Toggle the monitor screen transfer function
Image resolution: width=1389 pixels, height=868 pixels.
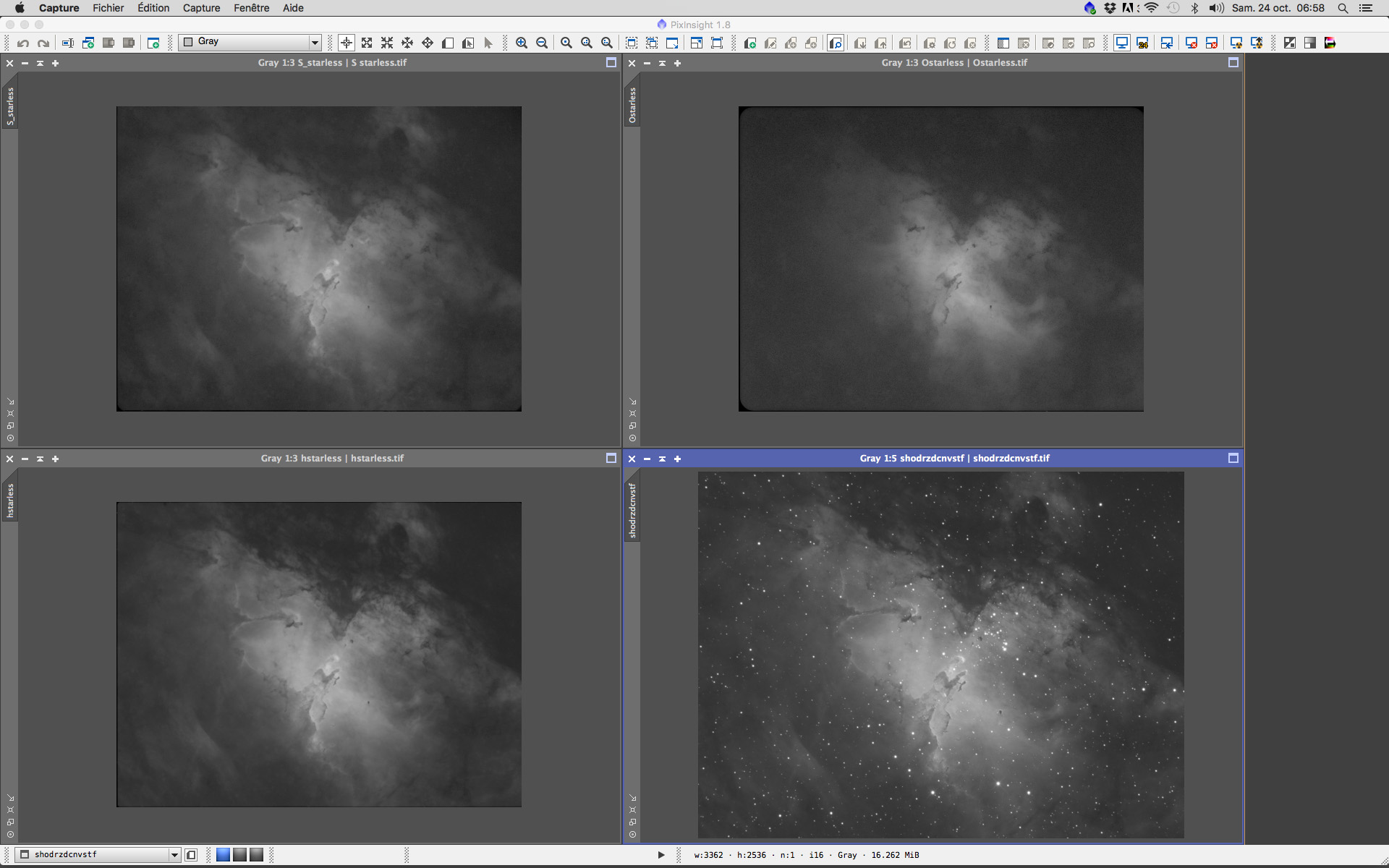point(1121,43)
